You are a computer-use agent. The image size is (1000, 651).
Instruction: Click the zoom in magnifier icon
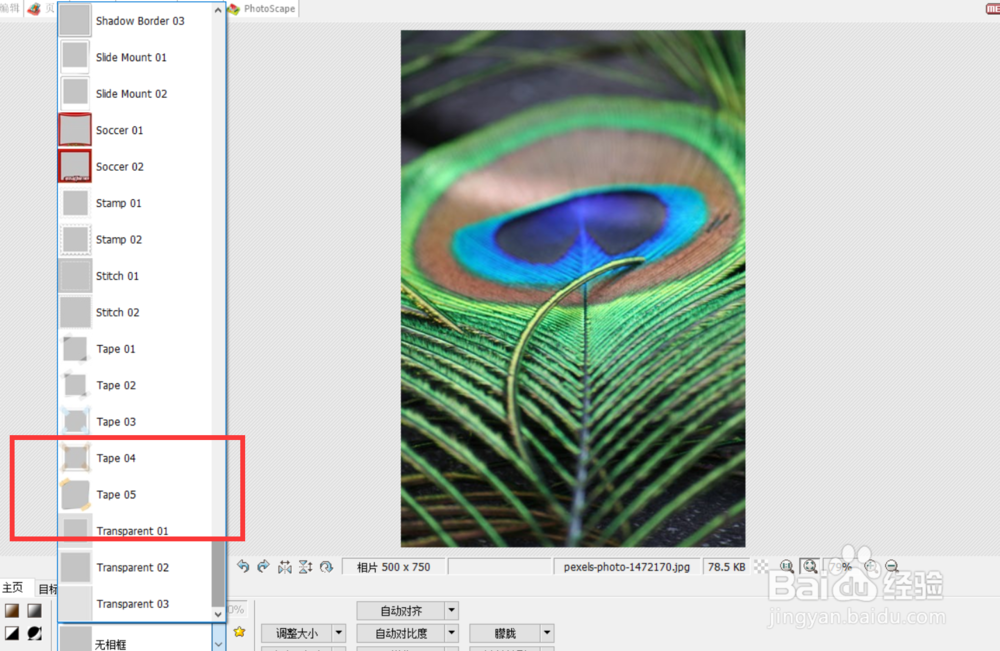click(x=871, y=566)
